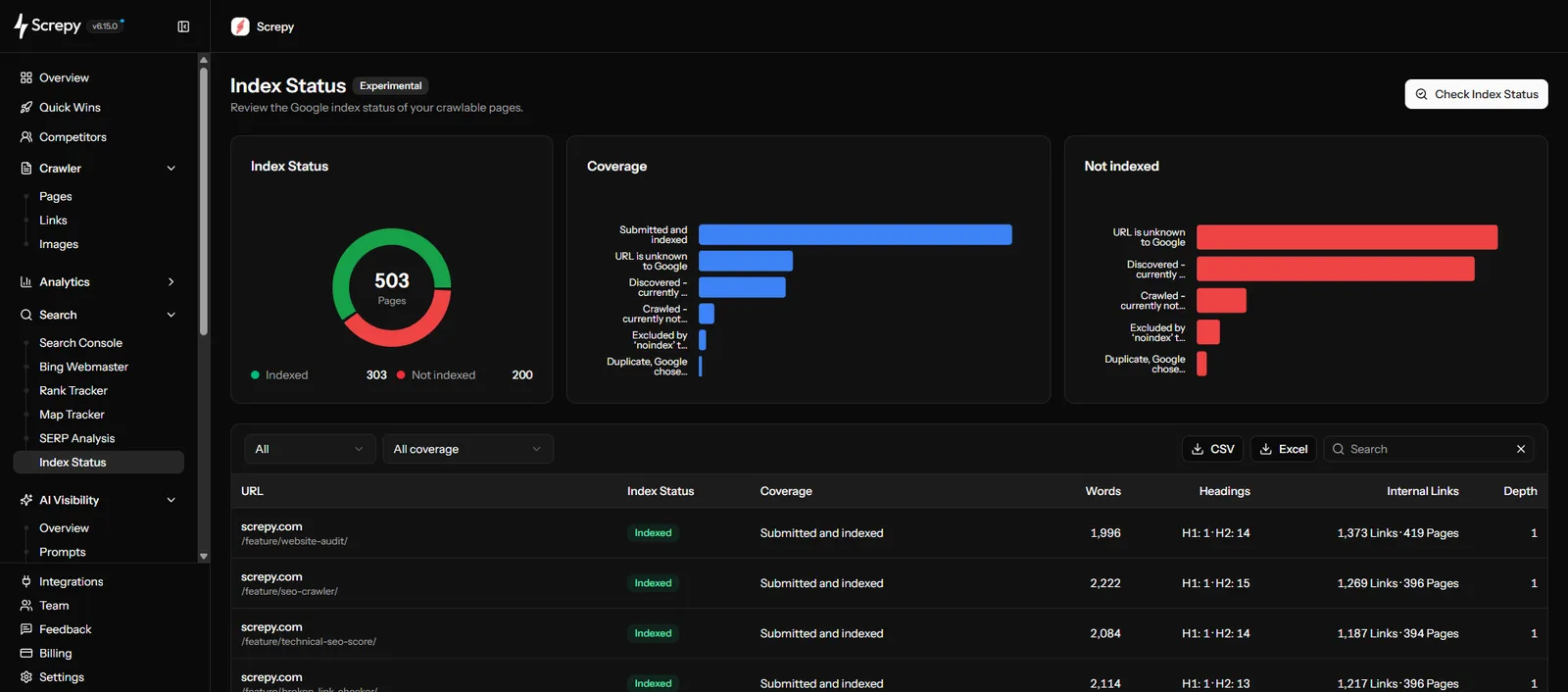
Task: Clear the search field with X icon
Action: 1521,449
